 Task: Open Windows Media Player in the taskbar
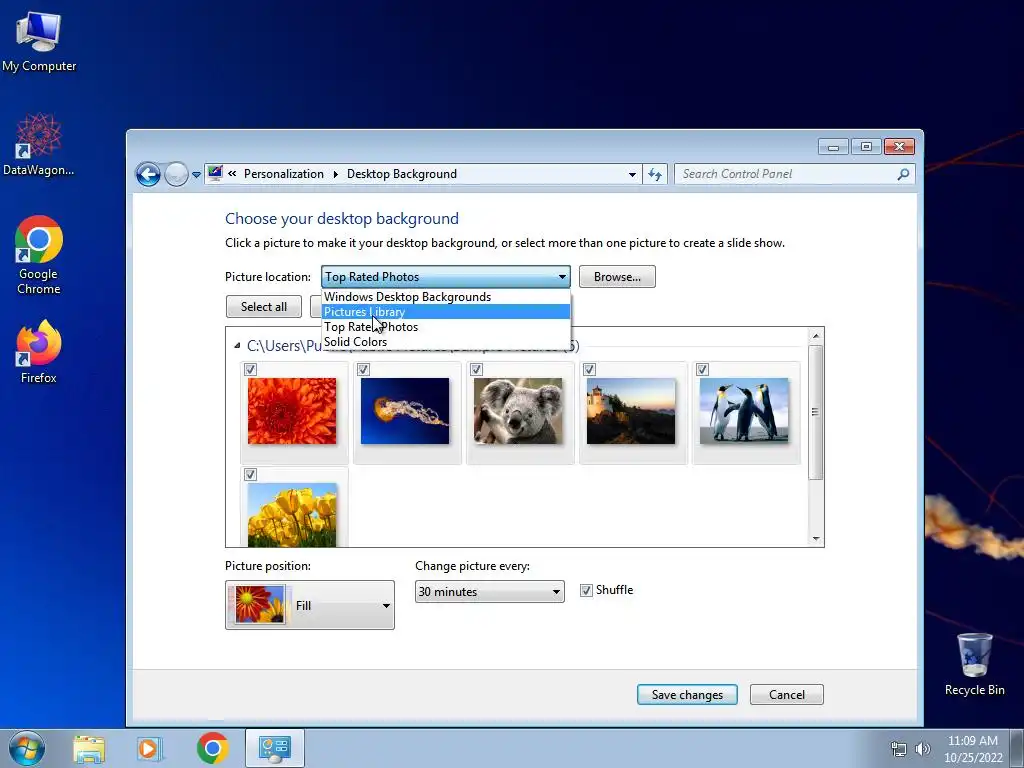[149, 748]
